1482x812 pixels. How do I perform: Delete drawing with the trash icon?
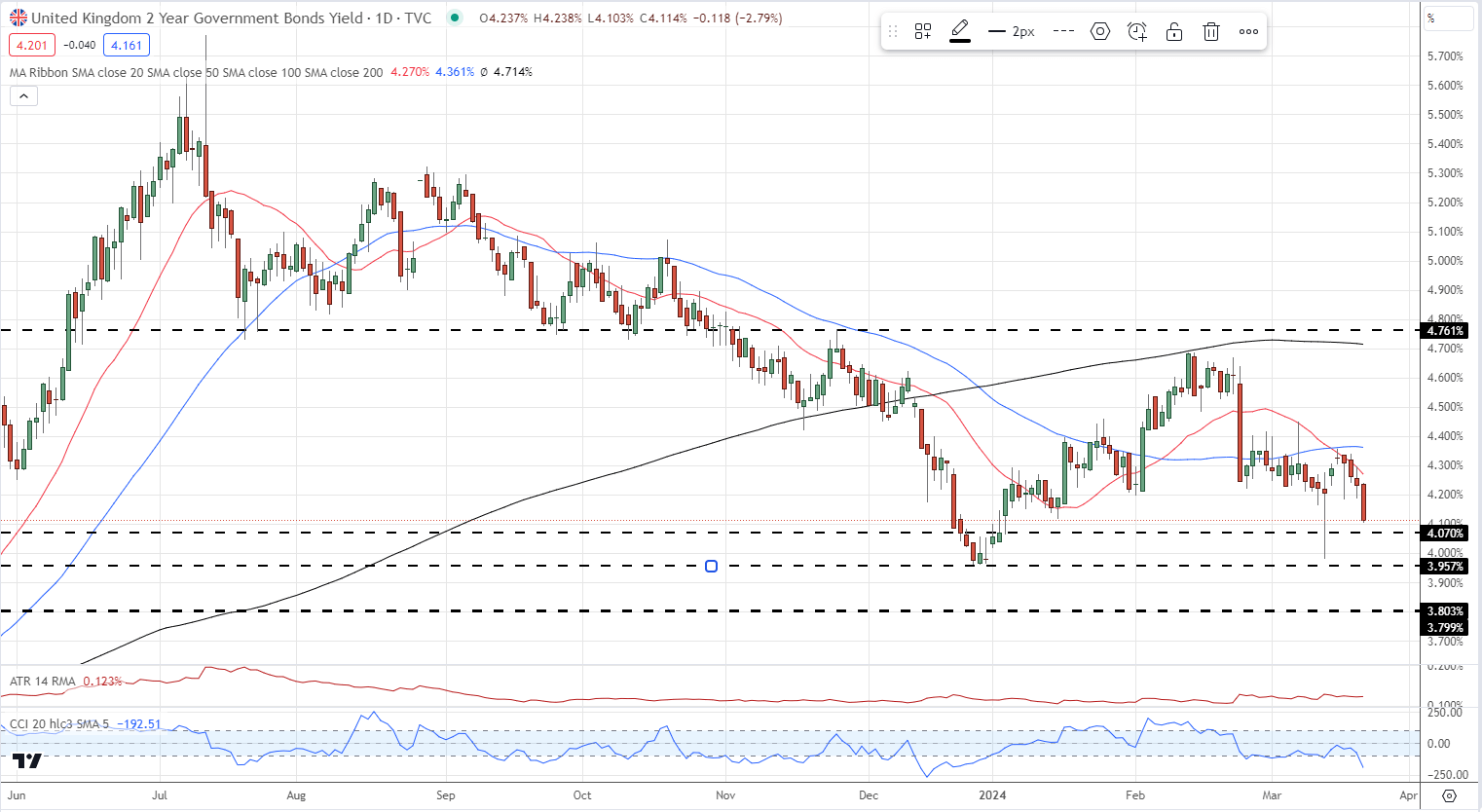(1211, 31)
